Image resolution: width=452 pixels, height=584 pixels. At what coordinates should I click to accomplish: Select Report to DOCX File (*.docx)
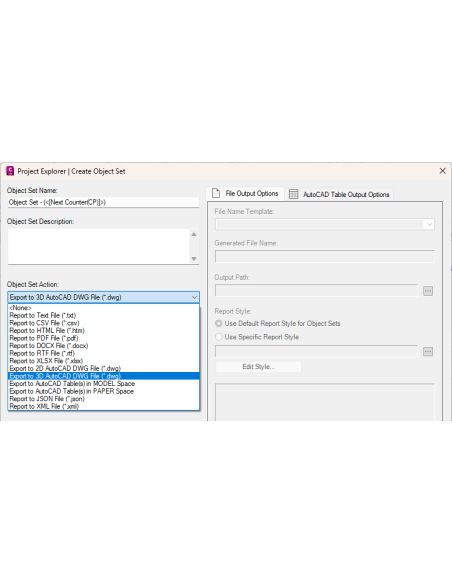click(x=104, y=346)
